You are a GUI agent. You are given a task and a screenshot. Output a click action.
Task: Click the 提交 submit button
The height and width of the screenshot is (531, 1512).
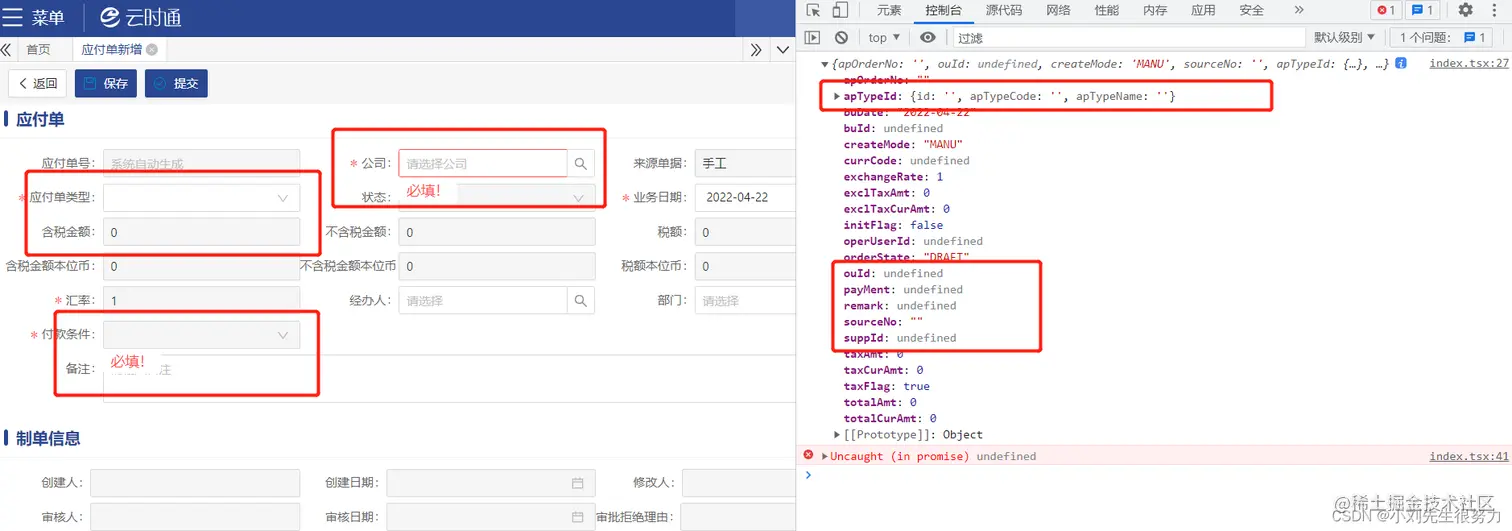pos(176,83)
